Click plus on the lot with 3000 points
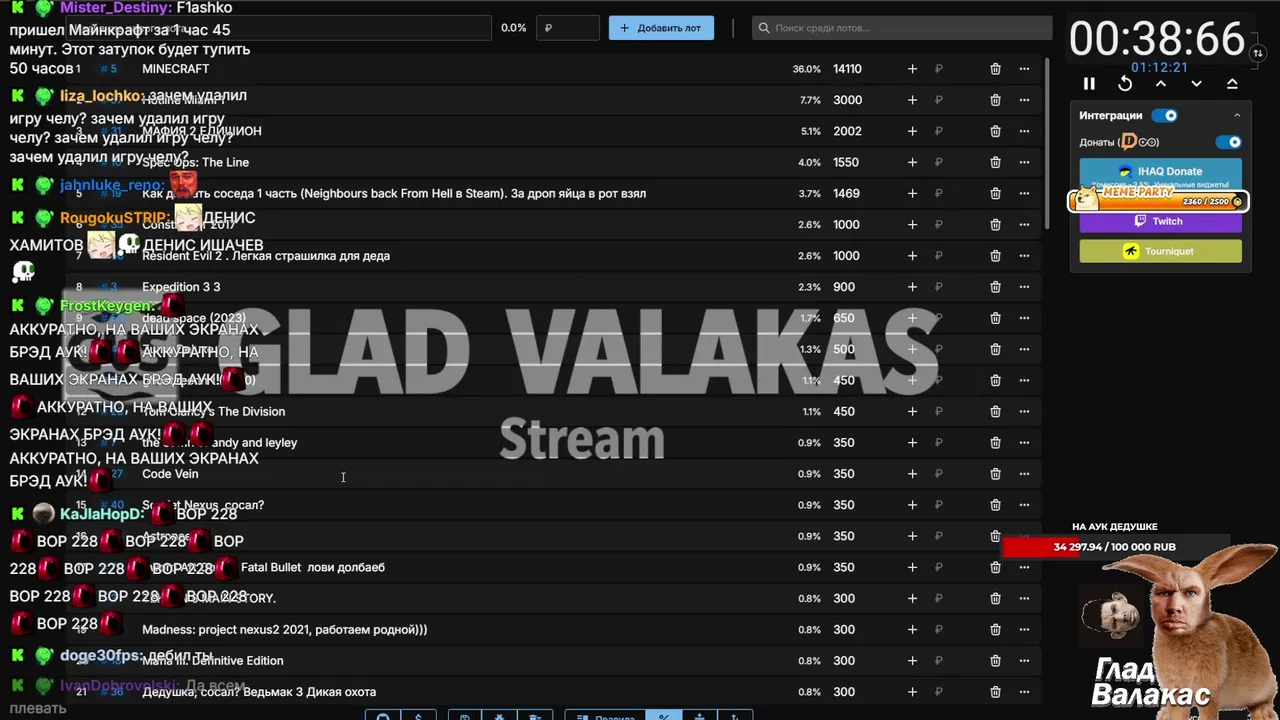The height and width of the screenshot is (720, 1280). (x=912, y=100)
